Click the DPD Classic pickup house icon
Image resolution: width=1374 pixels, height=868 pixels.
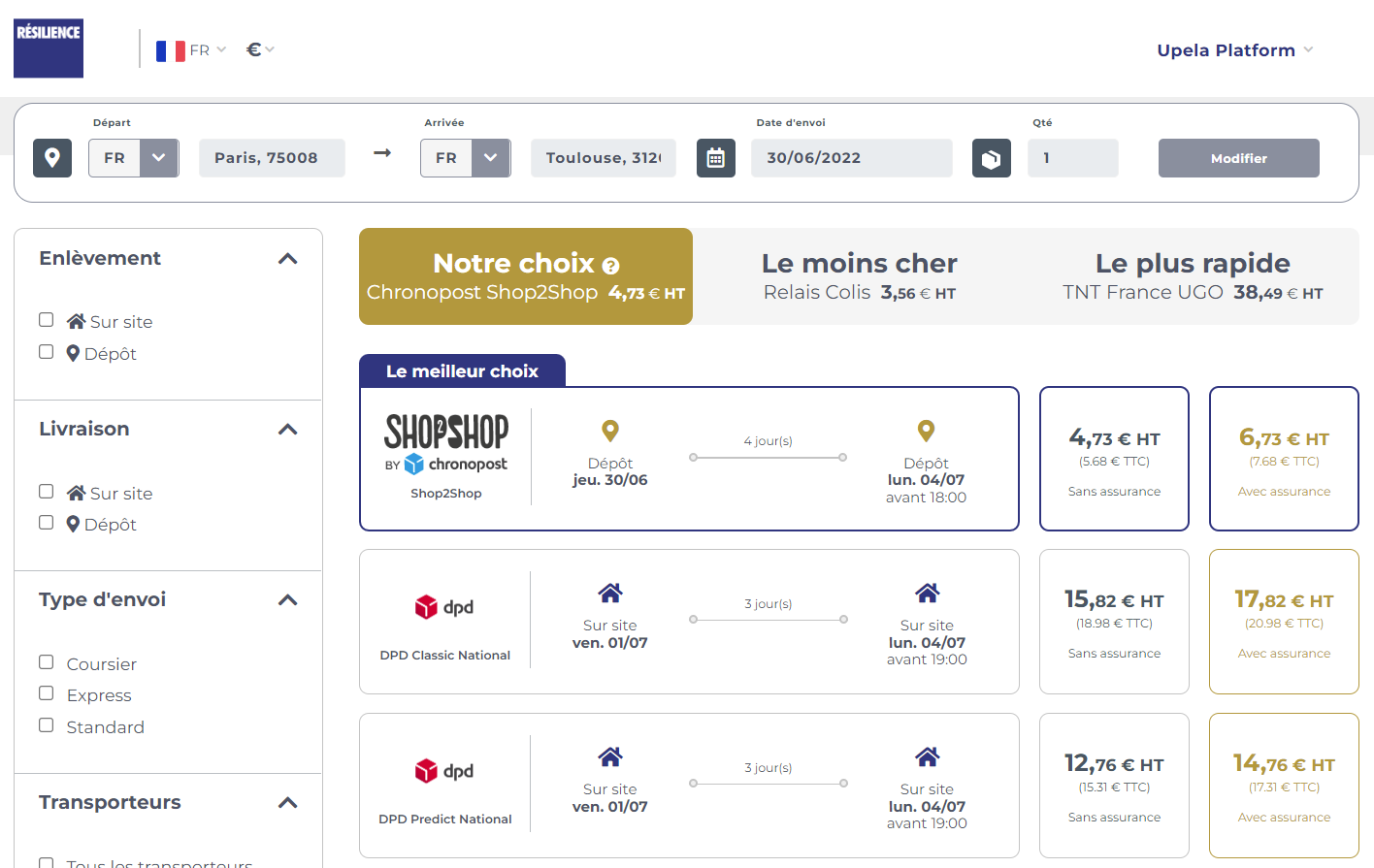tap(610, 593)
